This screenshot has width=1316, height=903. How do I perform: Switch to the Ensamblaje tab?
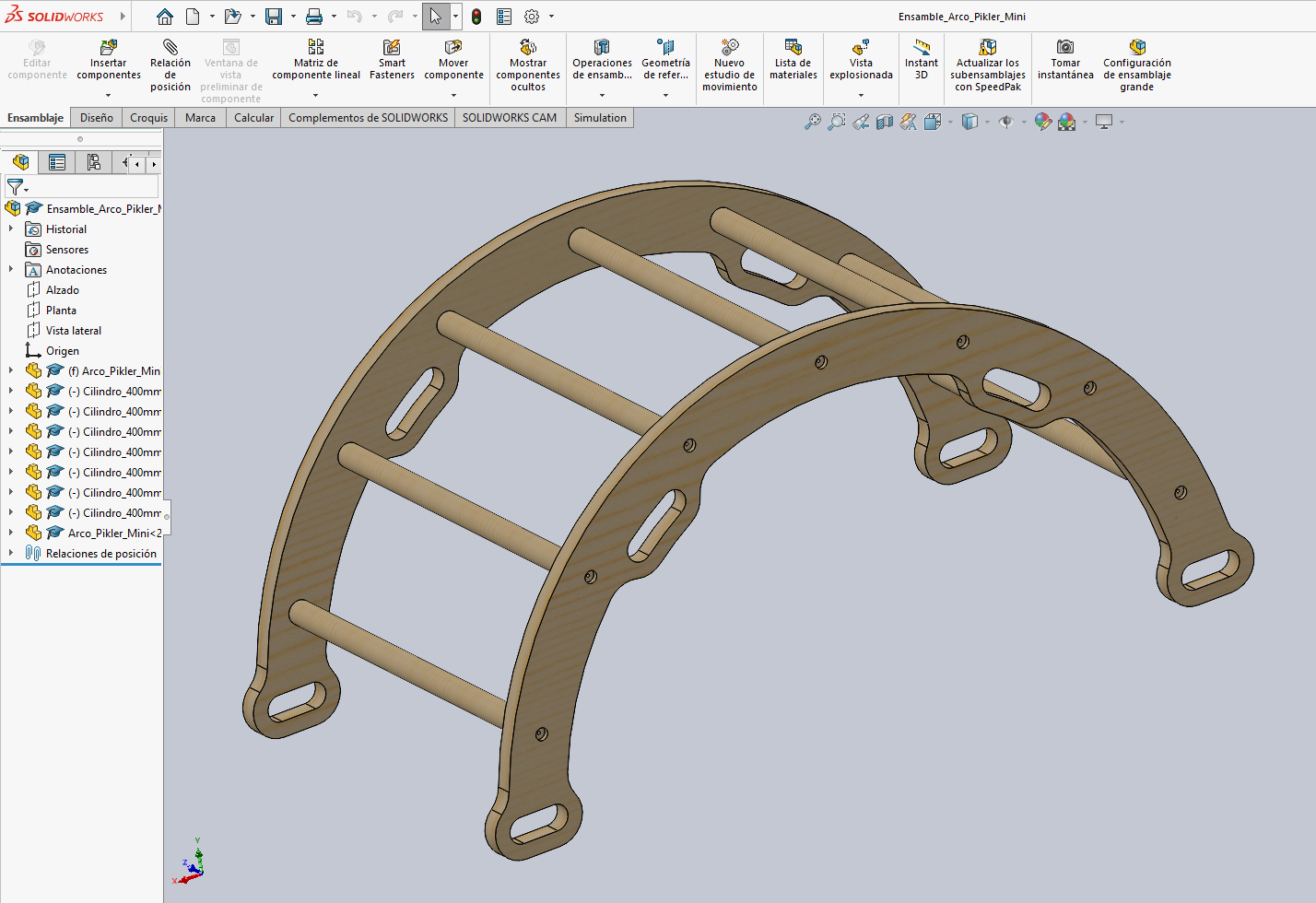coord(35,117)
